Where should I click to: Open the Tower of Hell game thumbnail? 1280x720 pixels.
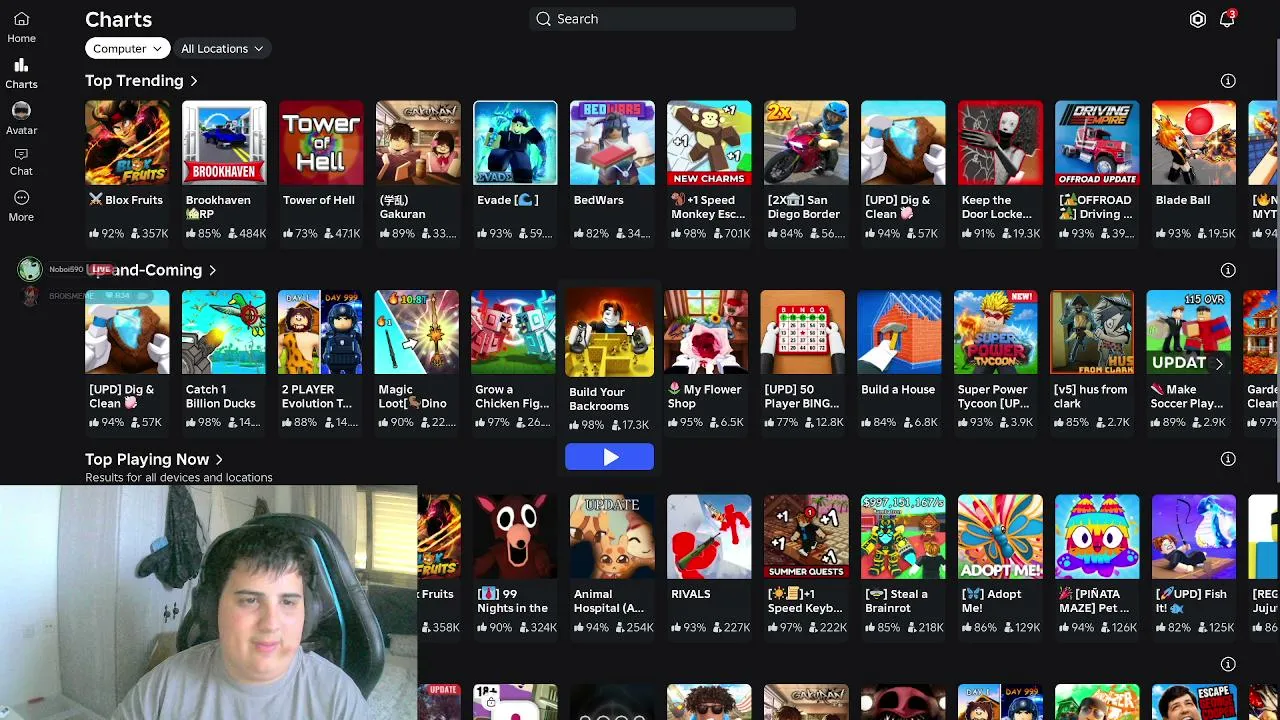coord(321,143)
